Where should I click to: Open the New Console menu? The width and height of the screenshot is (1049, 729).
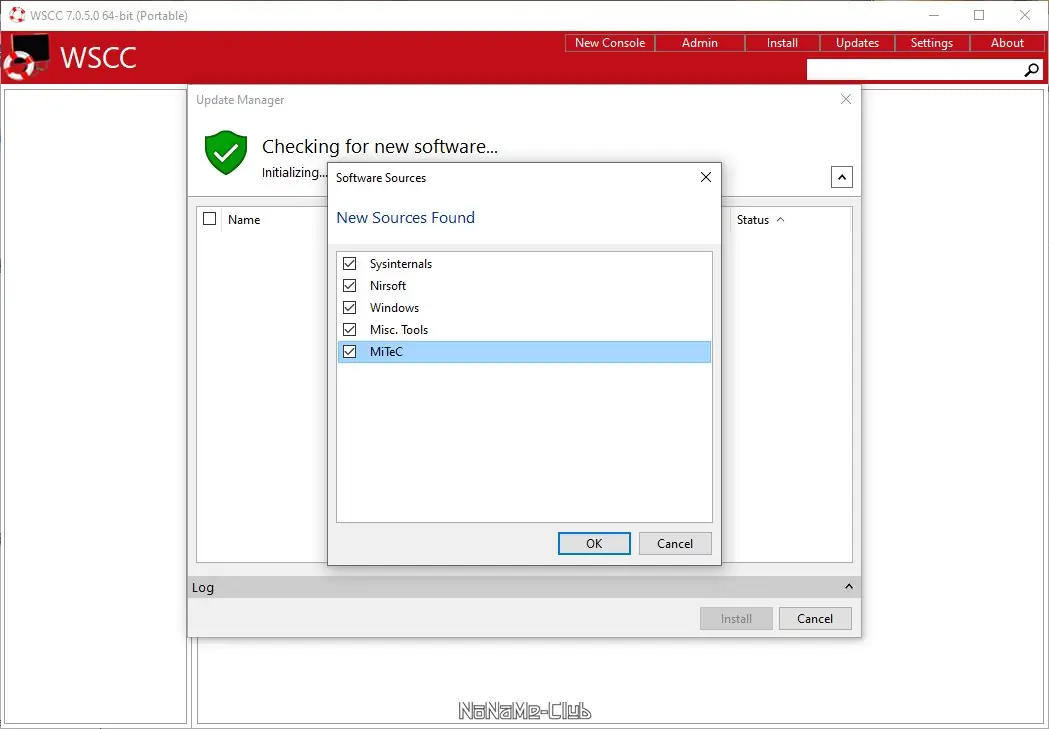pos(609,43)
